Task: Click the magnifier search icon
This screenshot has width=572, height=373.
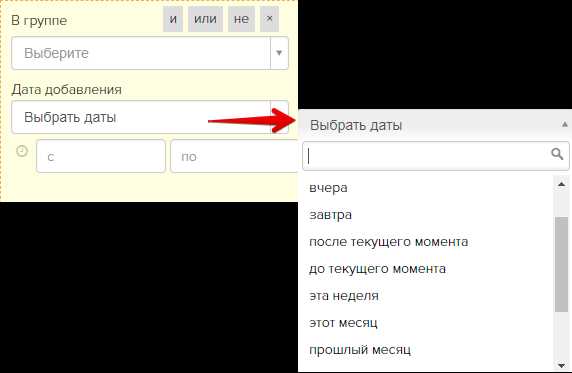Action: pyautogui.click(x=557, y=154)
